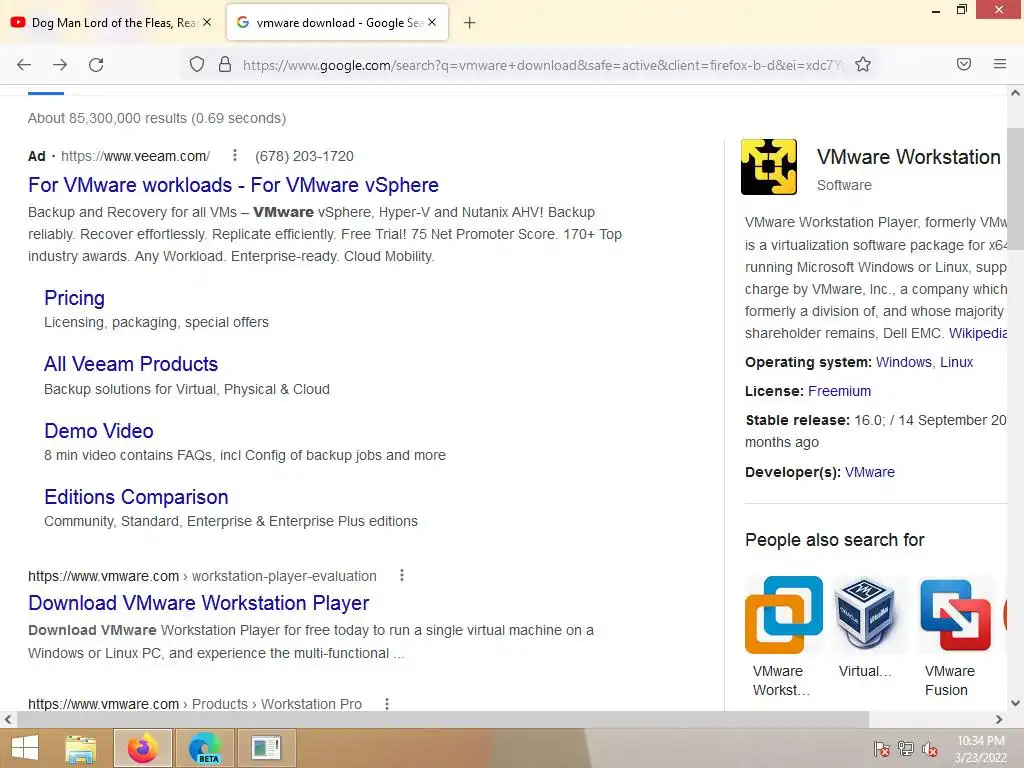Open the Pocket save icon
Viewport: 1024px width, 768px height.
[x=963, y=64]
